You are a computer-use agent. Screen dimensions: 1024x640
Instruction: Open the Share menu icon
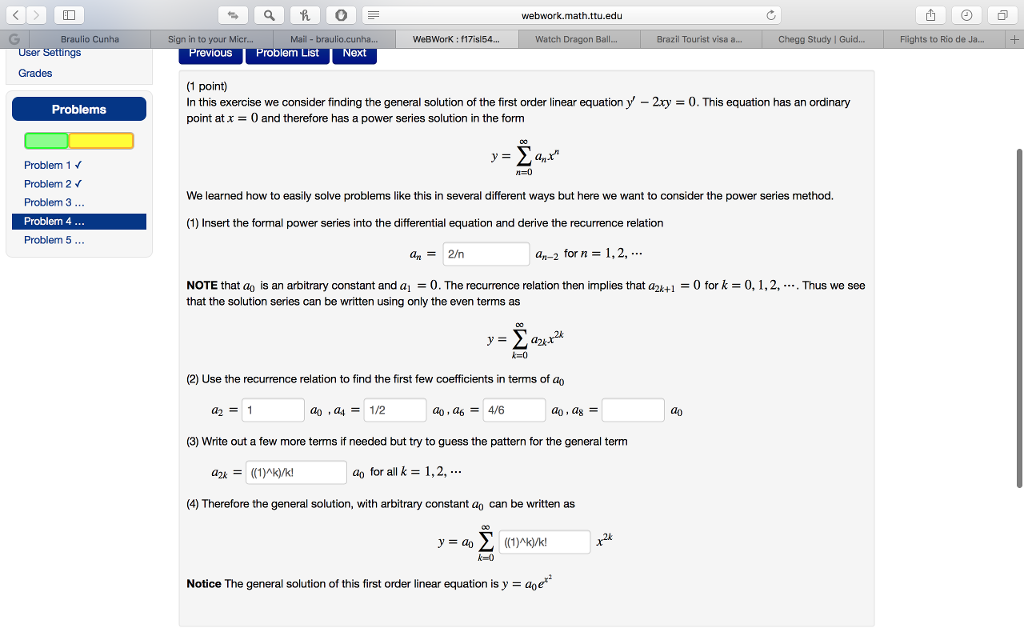[931, 15]
